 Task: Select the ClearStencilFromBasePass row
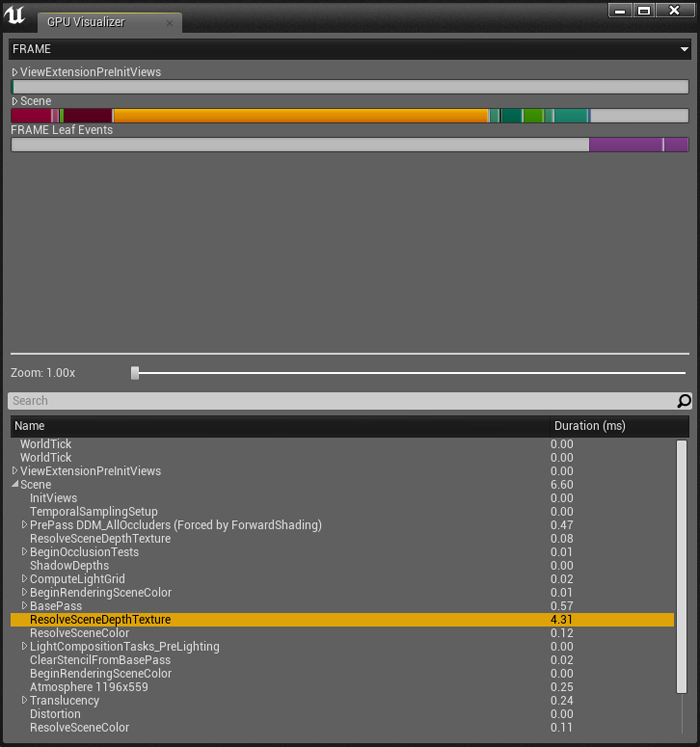pos(342,660)
